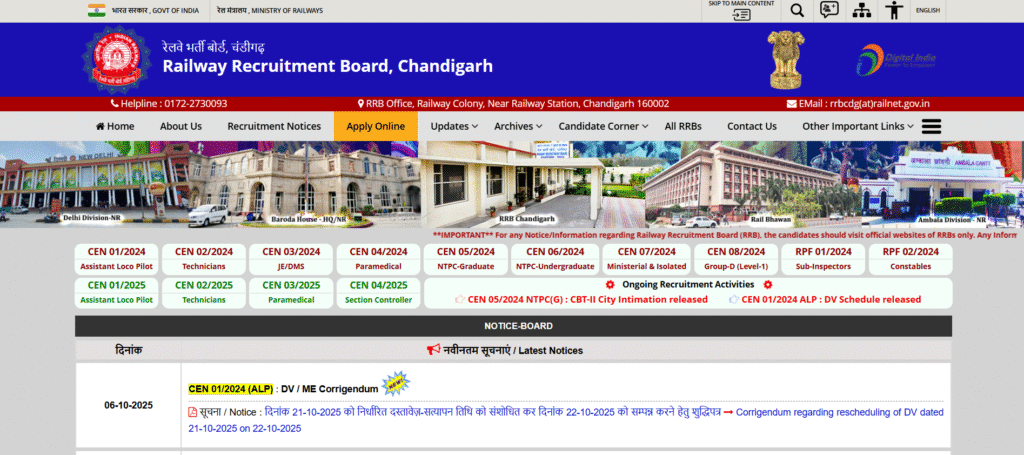Click CEN 01/2024 Assistant Loco Pilot button

click(117, 259)
